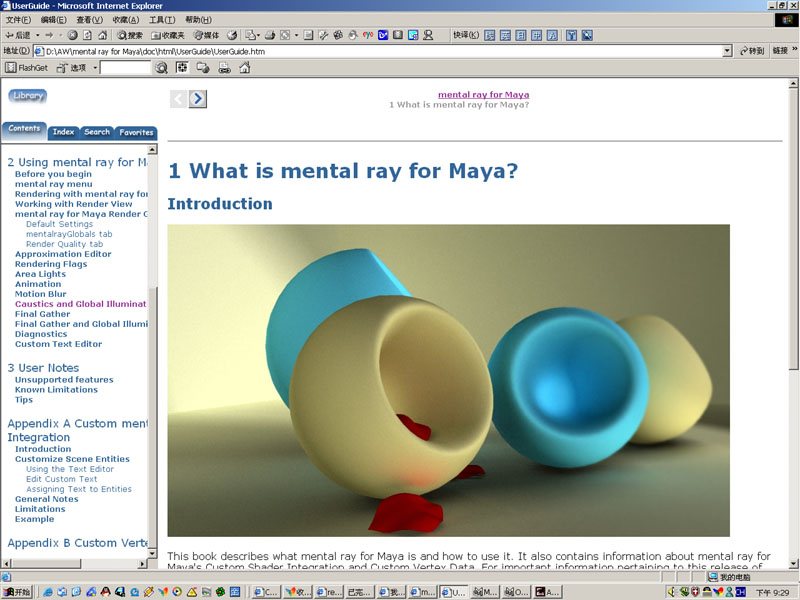
Task: Switch to the Search tab
Action: coord(97,132)
